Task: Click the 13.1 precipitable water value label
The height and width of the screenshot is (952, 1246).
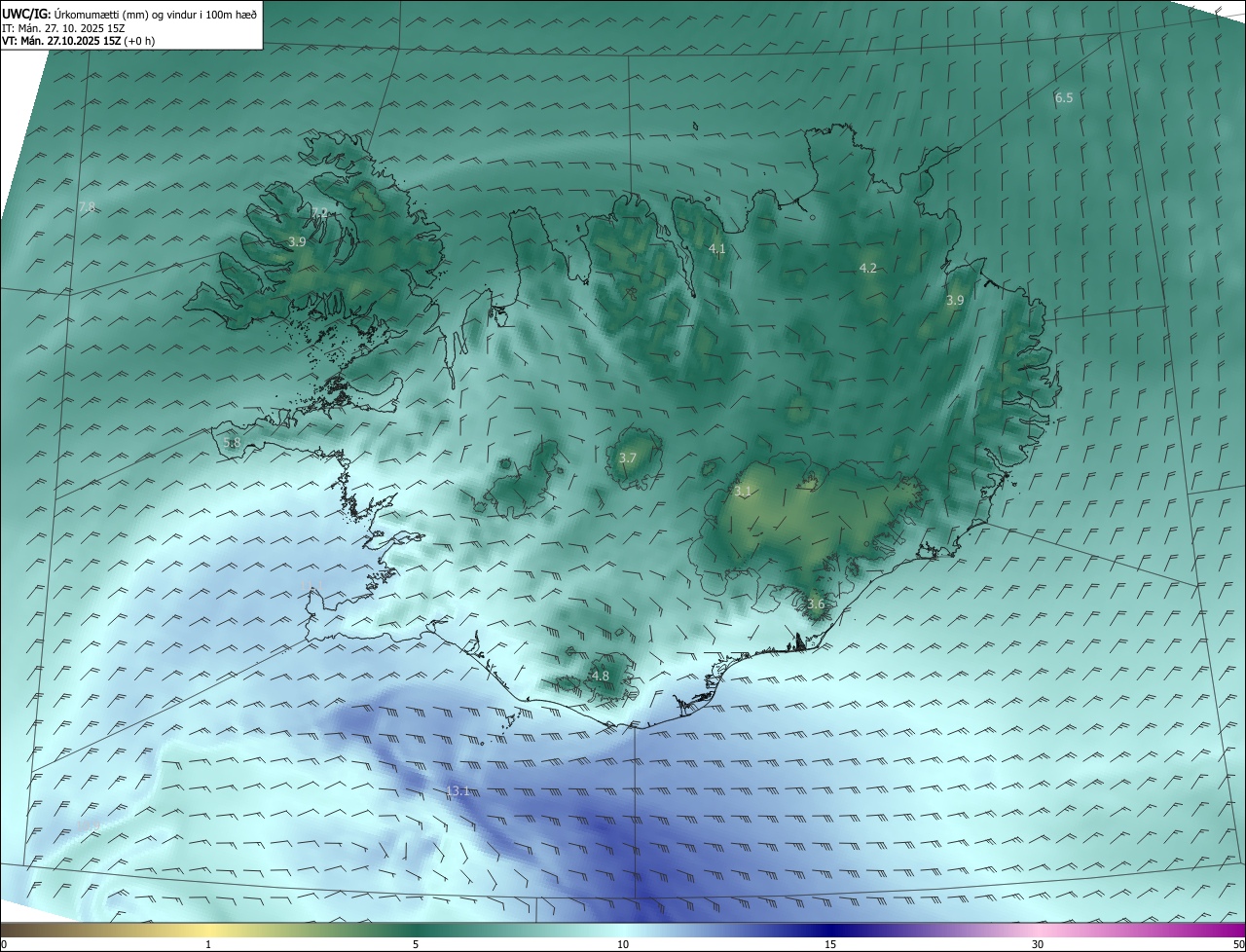Action: click(x=458, y=790)
